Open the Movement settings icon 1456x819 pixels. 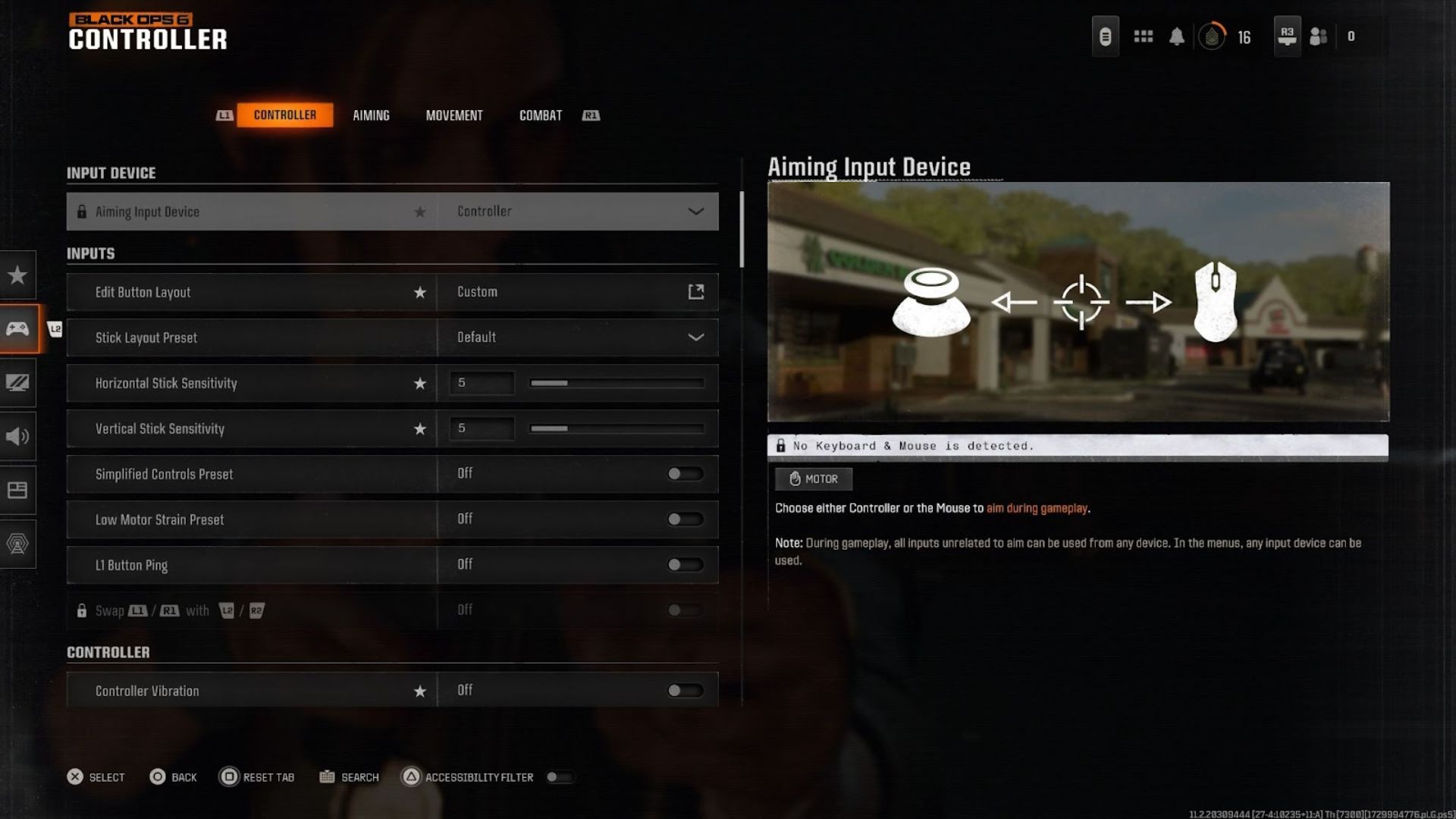point(454,114)
